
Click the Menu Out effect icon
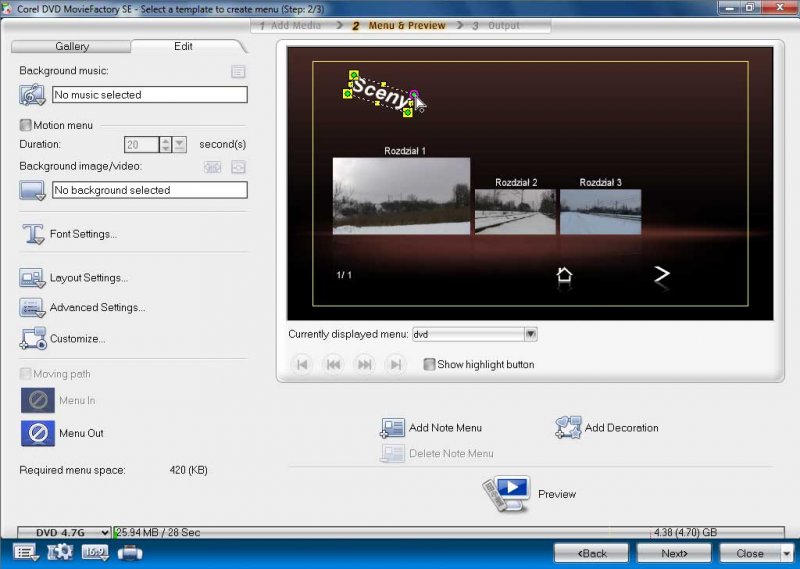[37, 433]
